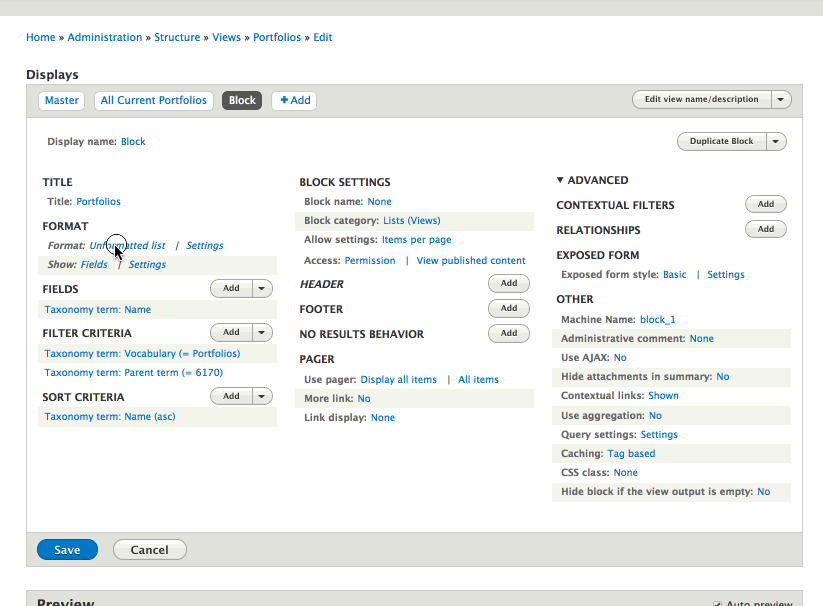Switch to the Master display tab
Viewport: 823px width, 606px height.
coord(61,100)
